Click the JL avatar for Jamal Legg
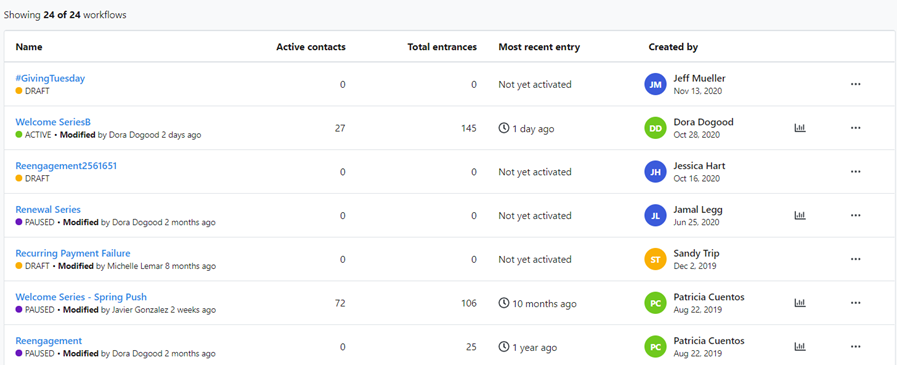The image size is (898, 365). tap(656, 216)
